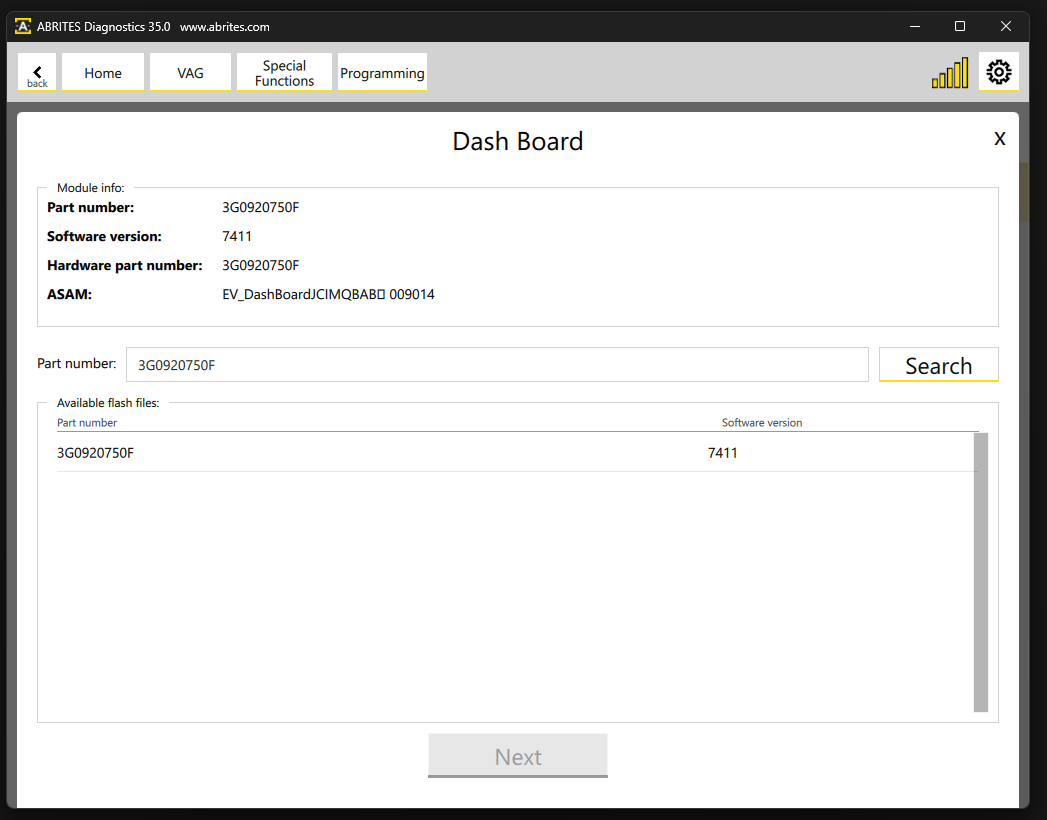The image size is (1047, 820).
Task: Click the Software version column header
Action: tap(762, 423)
